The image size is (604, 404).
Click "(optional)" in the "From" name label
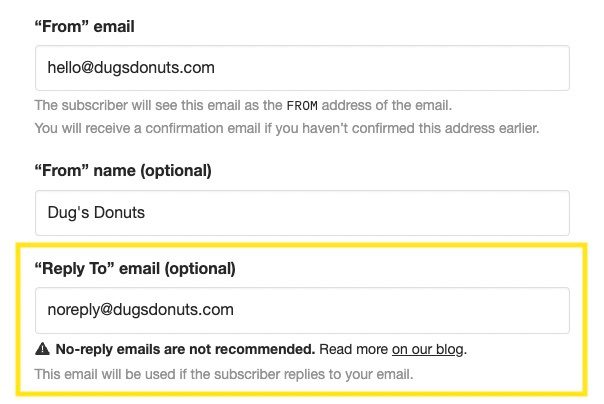pos(176,171)
